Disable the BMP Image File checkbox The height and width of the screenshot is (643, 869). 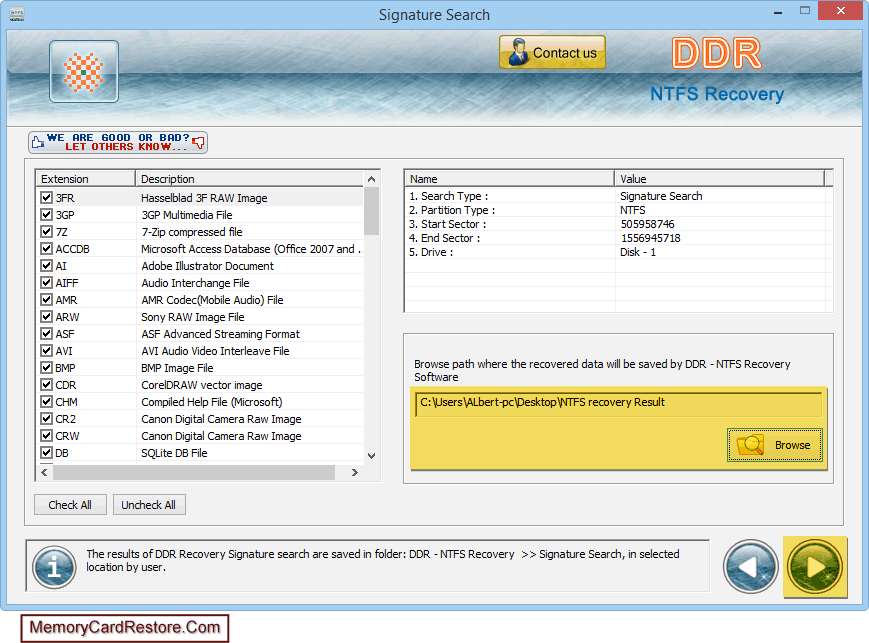click(46, 368)
